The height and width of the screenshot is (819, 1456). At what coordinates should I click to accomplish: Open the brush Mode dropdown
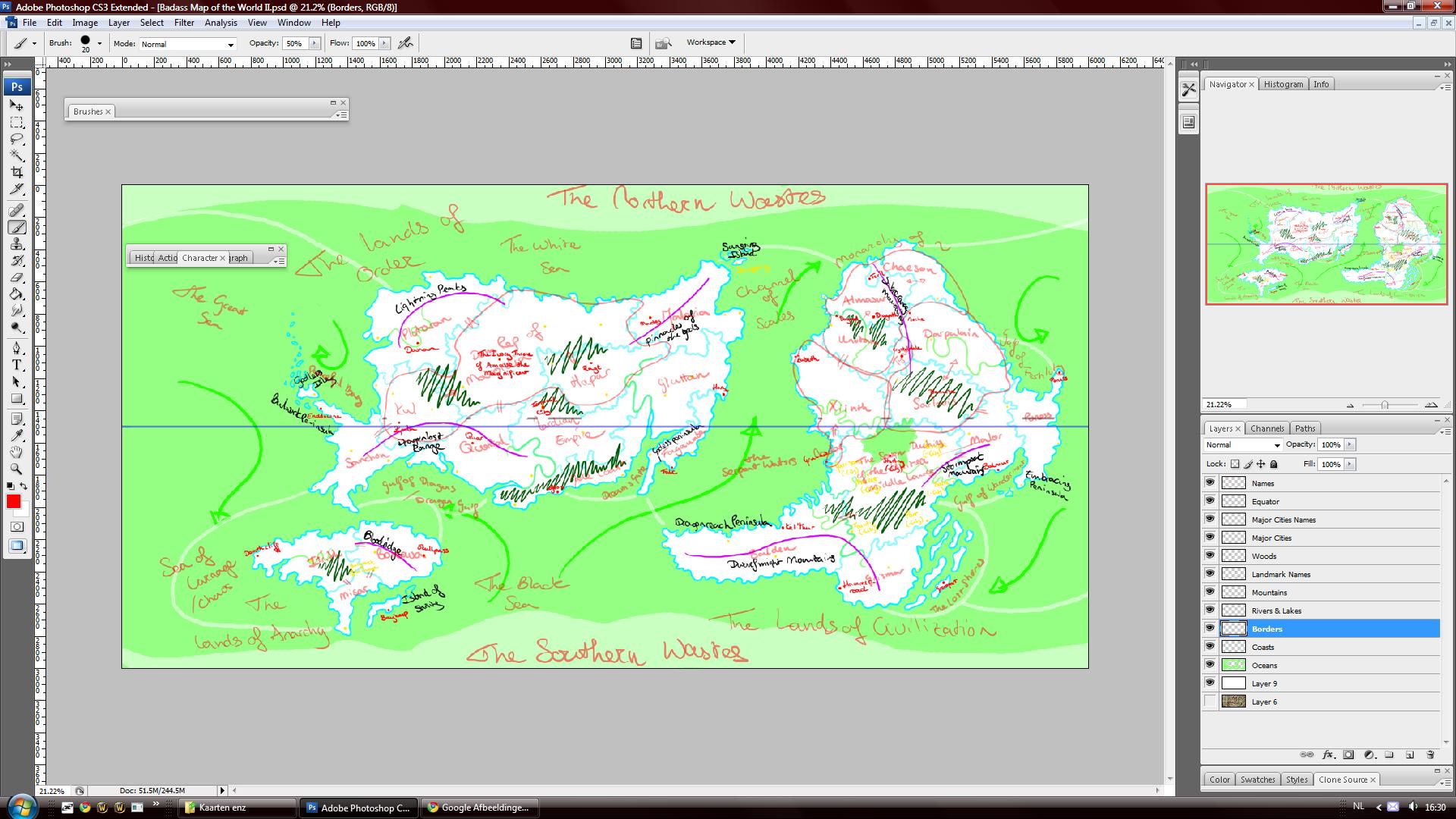click(187, 44)
